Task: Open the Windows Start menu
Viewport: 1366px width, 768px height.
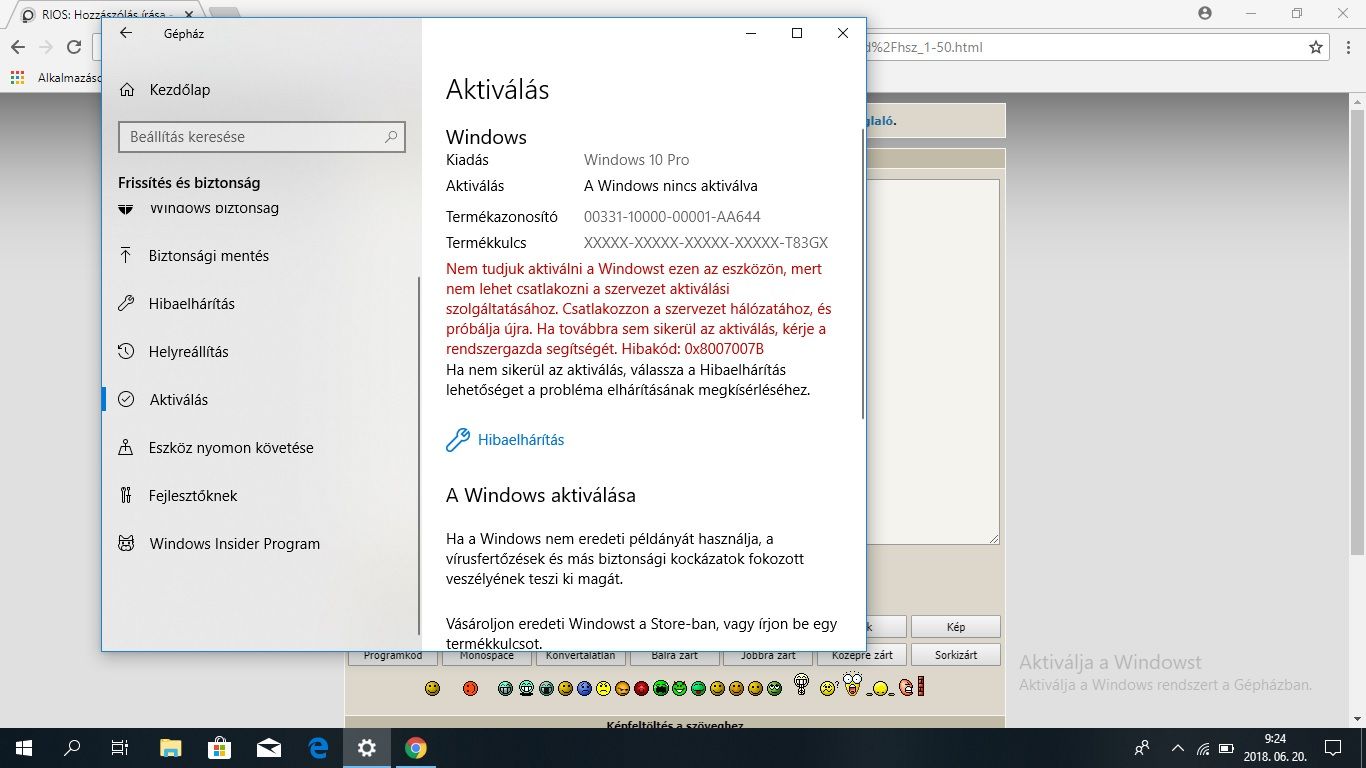Action: pyautogui.click(x=24, y=748)
